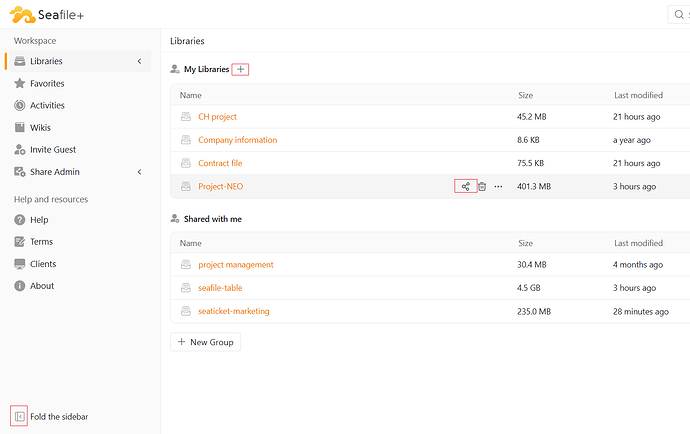Expand the Share Admin chevron
Viewport: 690px width, 434px height.
click(139, 172)
